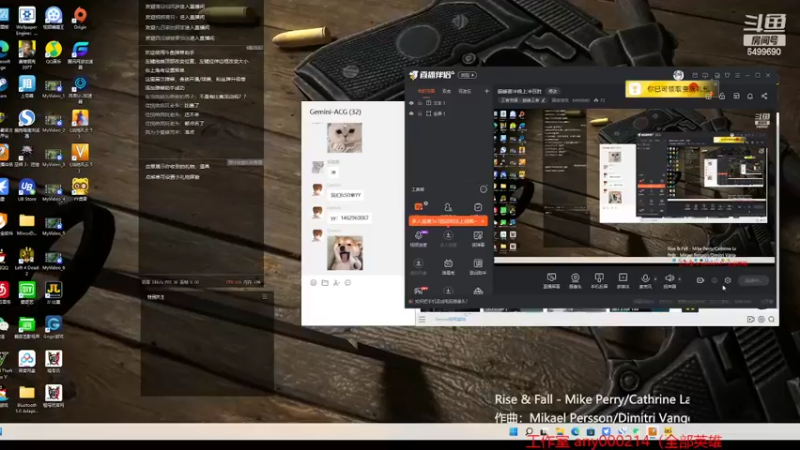The width and height of the screenshot is (800, 450).
Task: Click the bell notification icon above preview
Action: coord(750,96)
